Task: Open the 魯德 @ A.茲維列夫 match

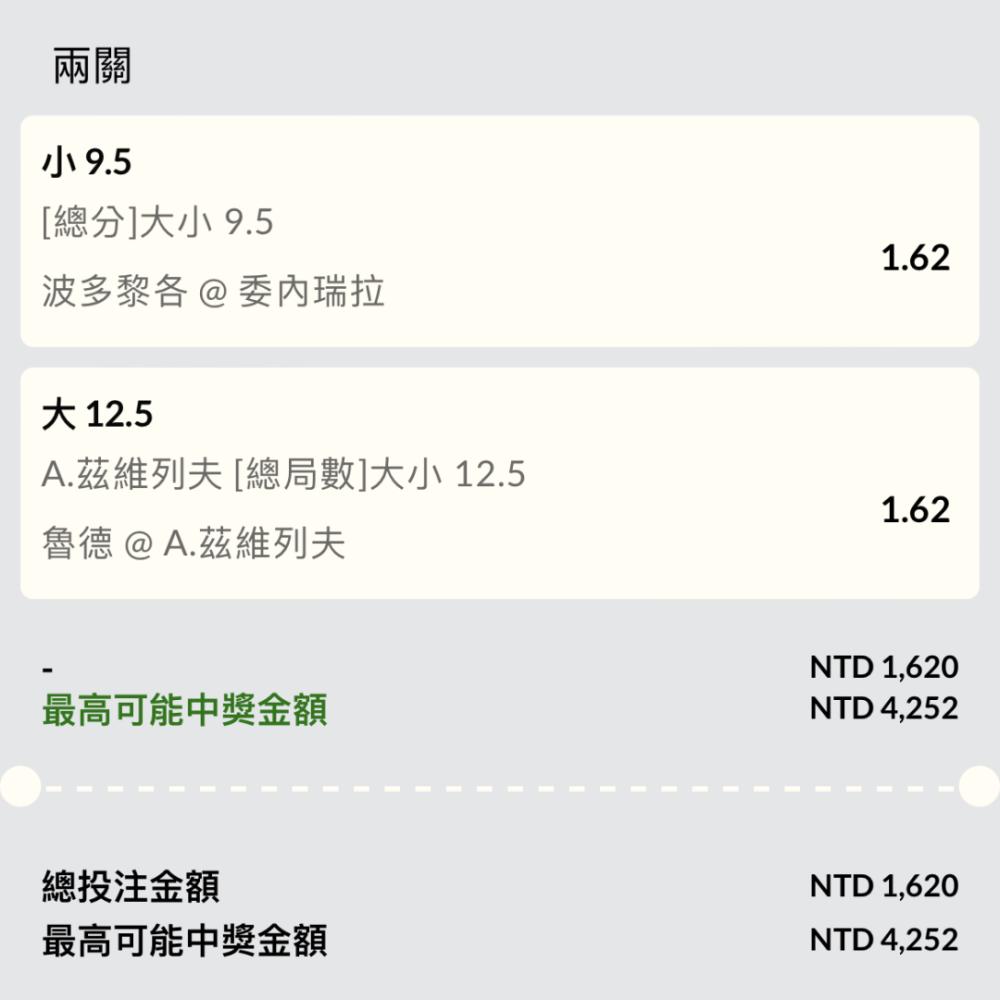Action: pos(193,543)
